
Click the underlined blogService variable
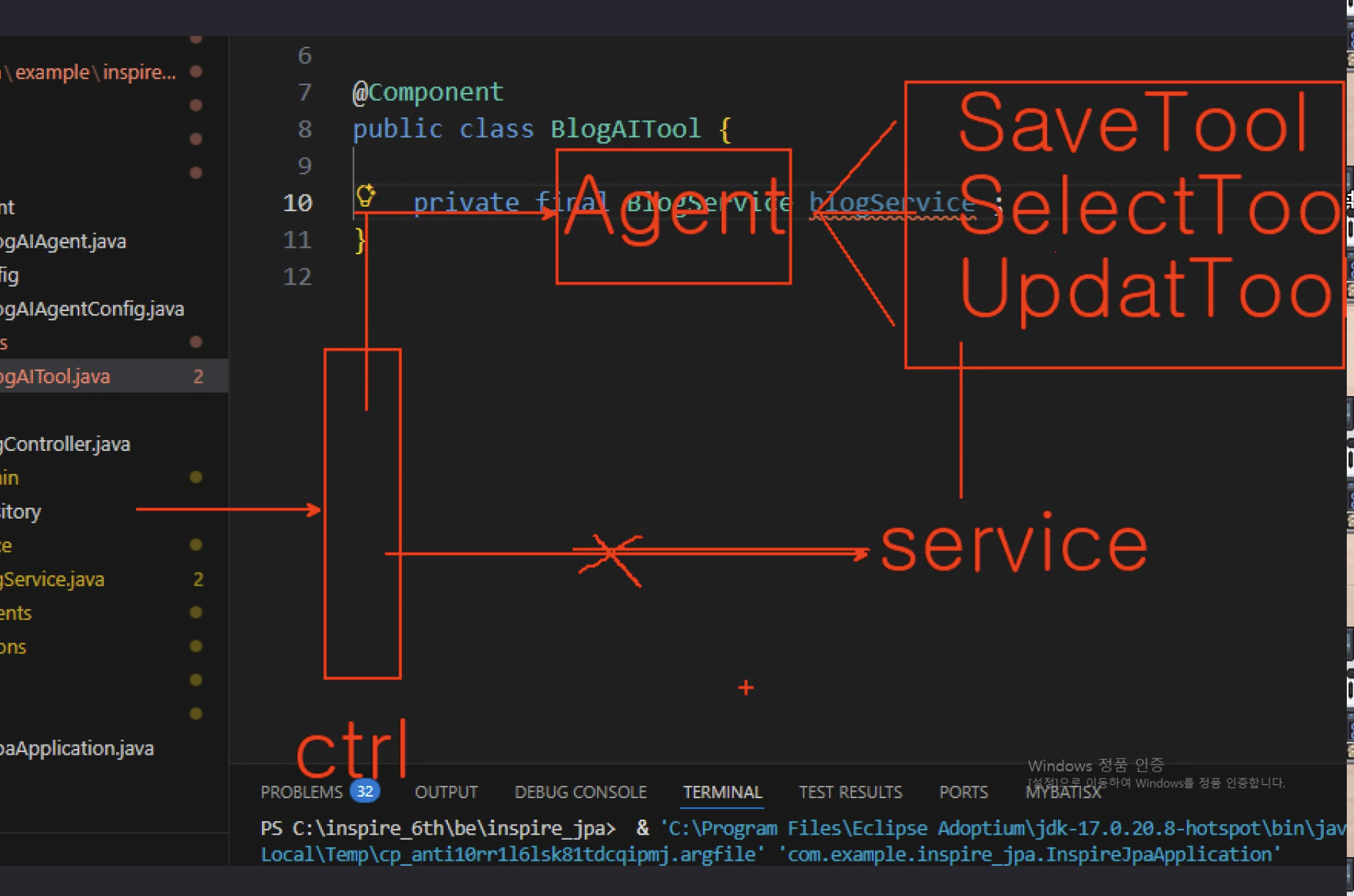tap(892, 203)
